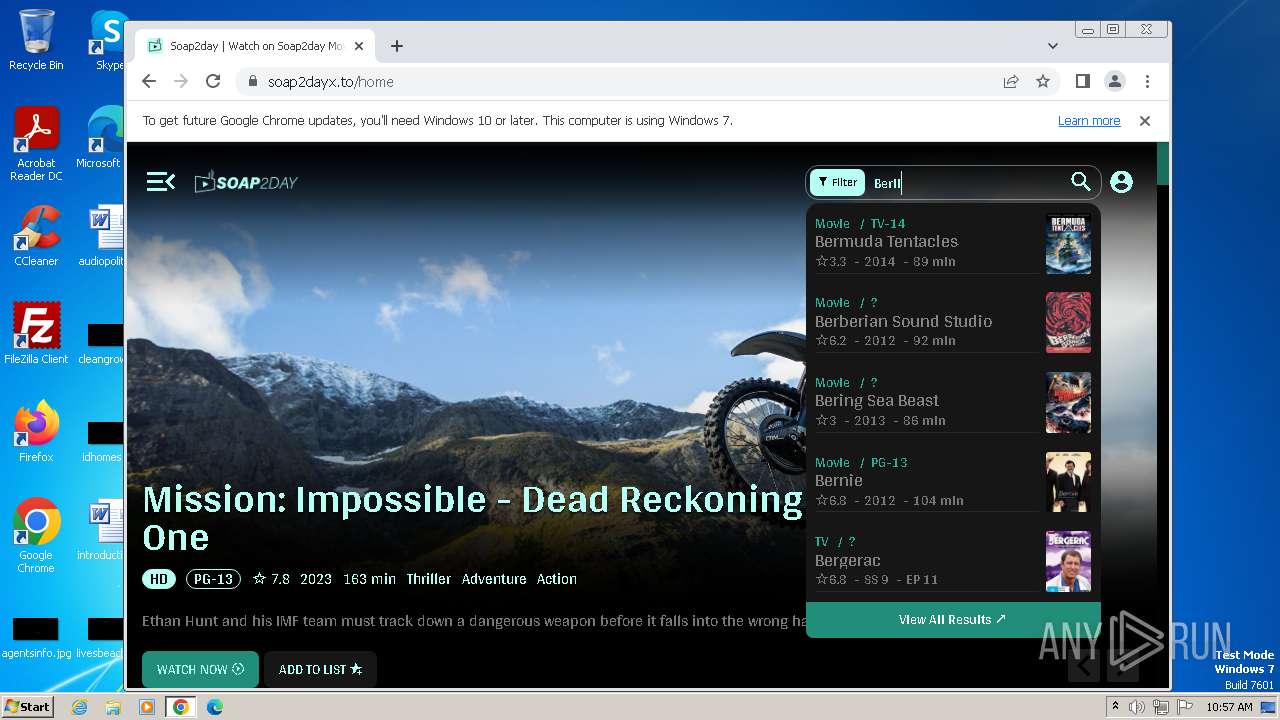Click the Action genre link
The image size is (1280, 720).
556,579
